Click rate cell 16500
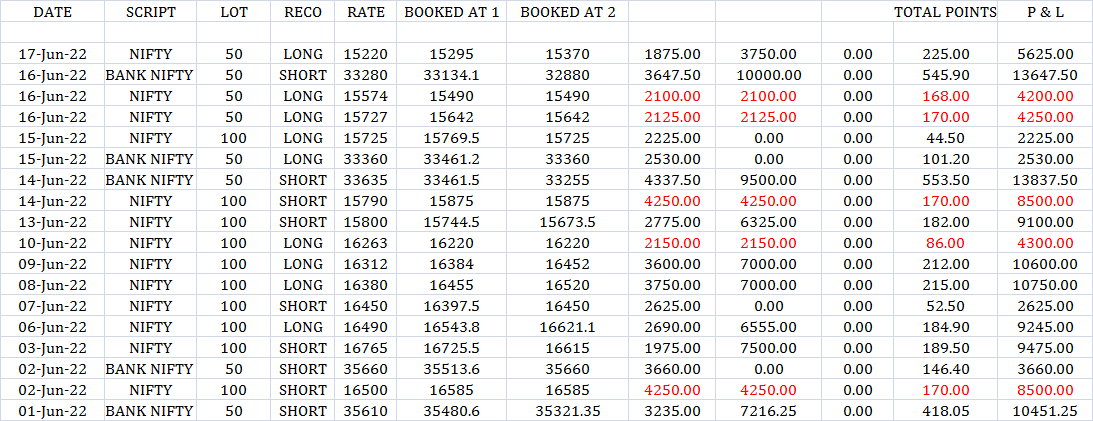The height and width of the screenshot is (421, 1093). [366, 390]
